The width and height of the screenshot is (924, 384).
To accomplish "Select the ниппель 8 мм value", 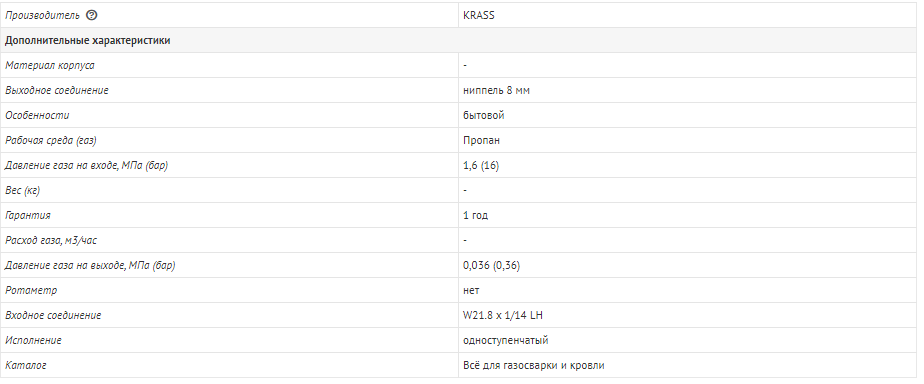I will click(x=492, y=91).
